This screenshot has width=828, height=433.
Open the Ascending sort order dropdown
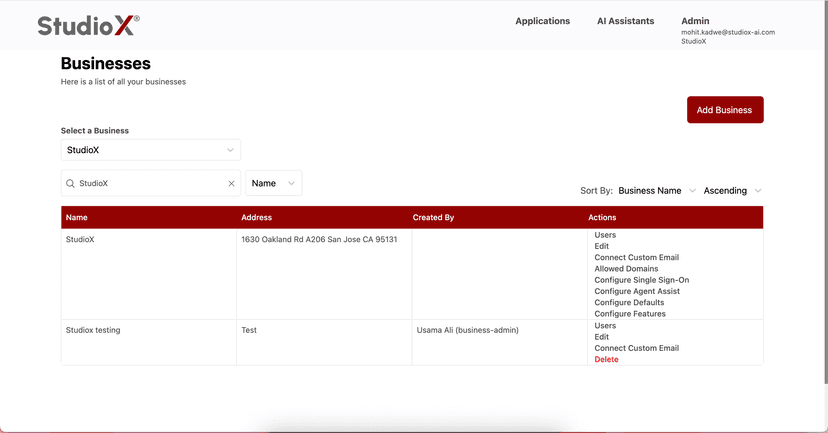pos(732,191)
